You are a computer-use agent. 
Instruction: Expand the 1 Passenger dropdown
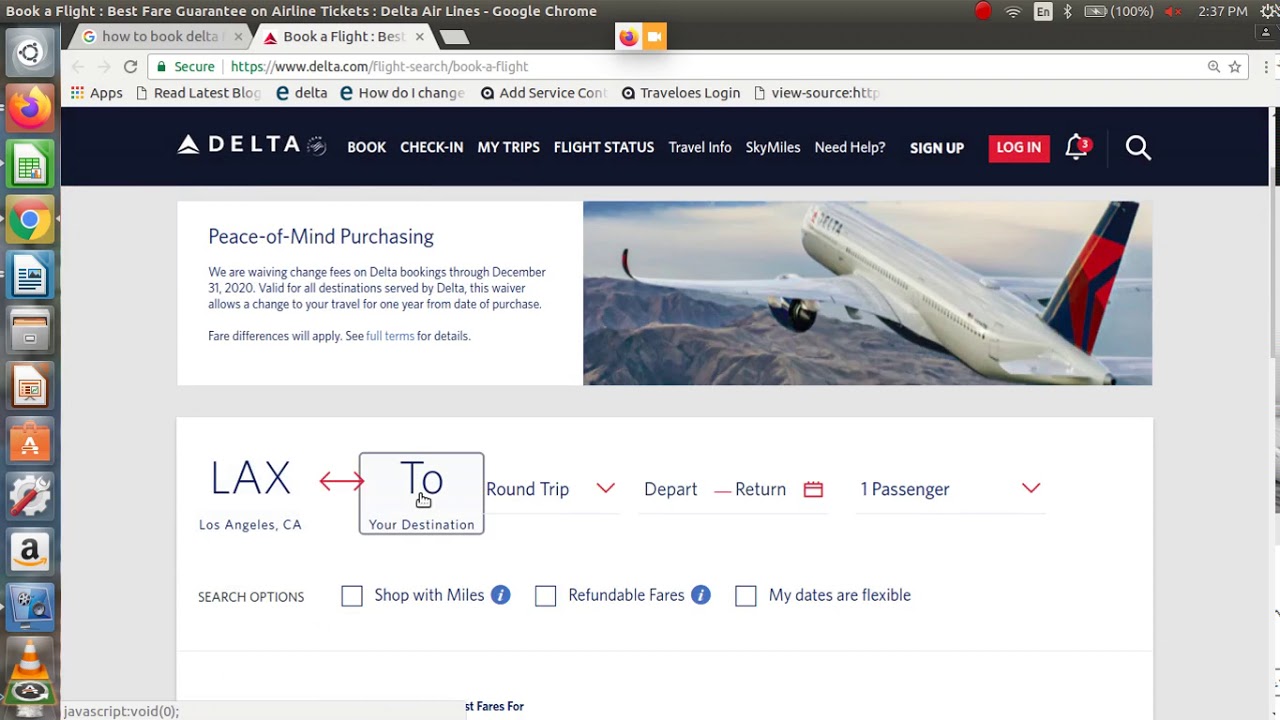pyautogui.click(x=951, y=489)
